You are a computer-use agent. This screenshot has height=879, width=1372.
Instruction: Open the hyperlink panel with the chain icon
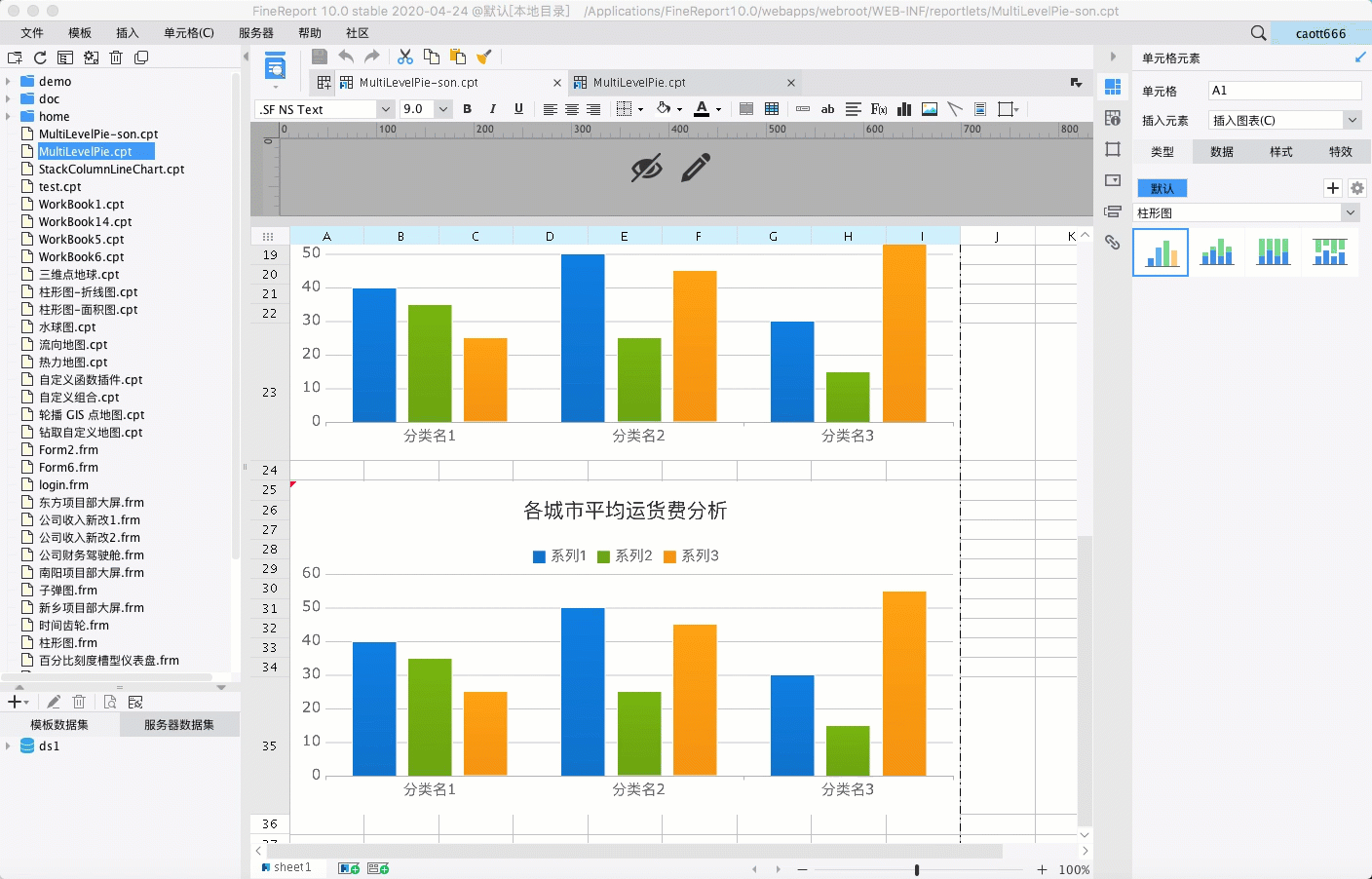tap(1113, 243)
